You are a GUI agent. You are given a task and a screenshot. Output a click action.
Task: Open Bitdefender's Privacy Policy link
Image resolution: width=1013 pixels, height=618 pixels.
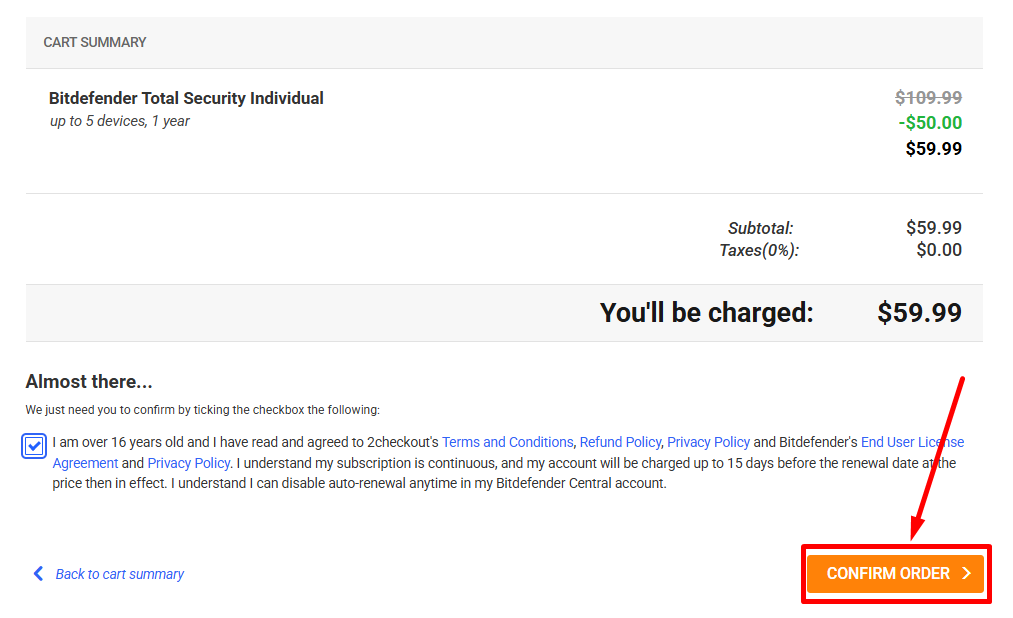pyautogui.click(x=188, y=462)
